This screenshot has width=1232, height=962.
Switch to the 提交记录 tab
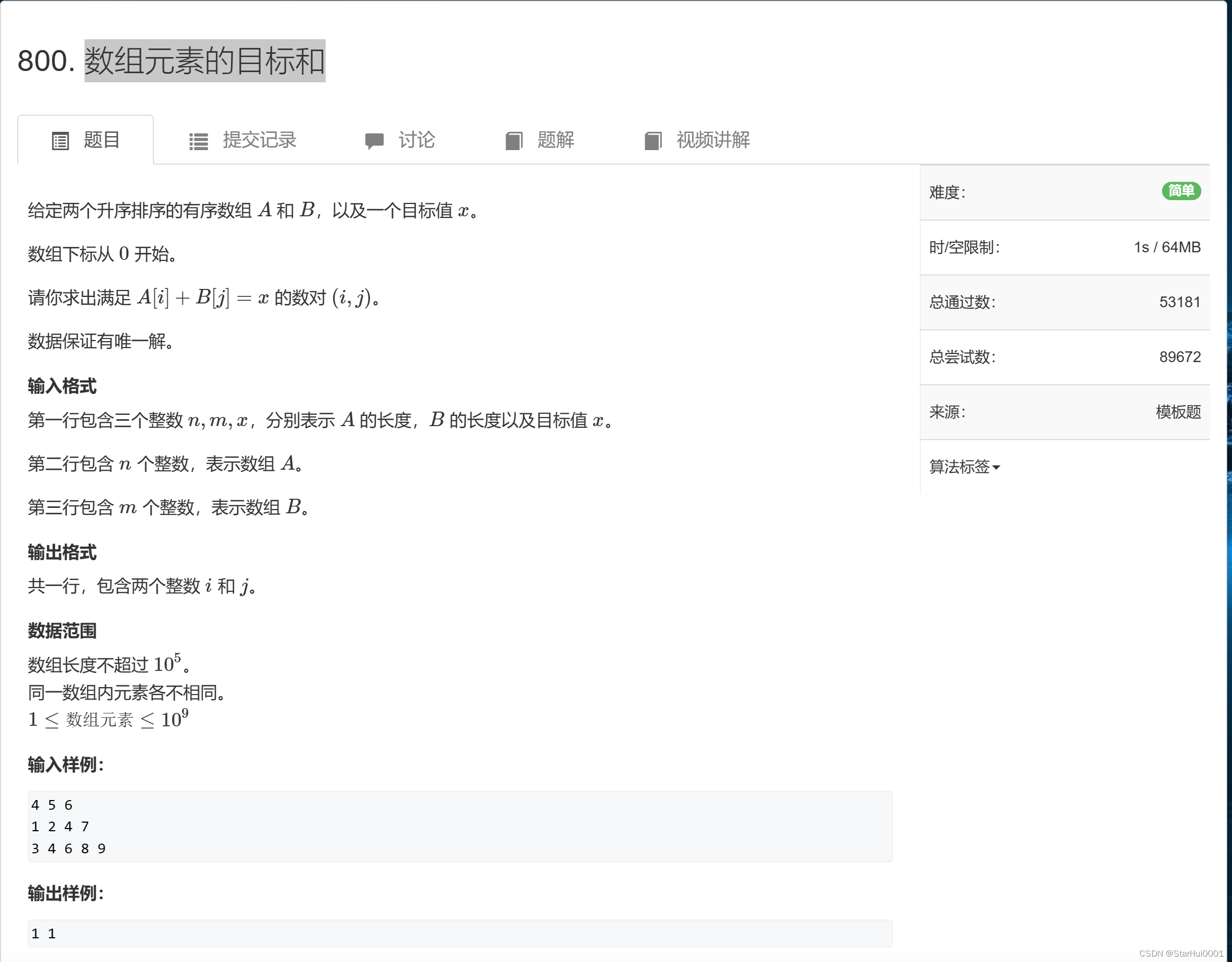pyautogui.click(x=259, y=140)
